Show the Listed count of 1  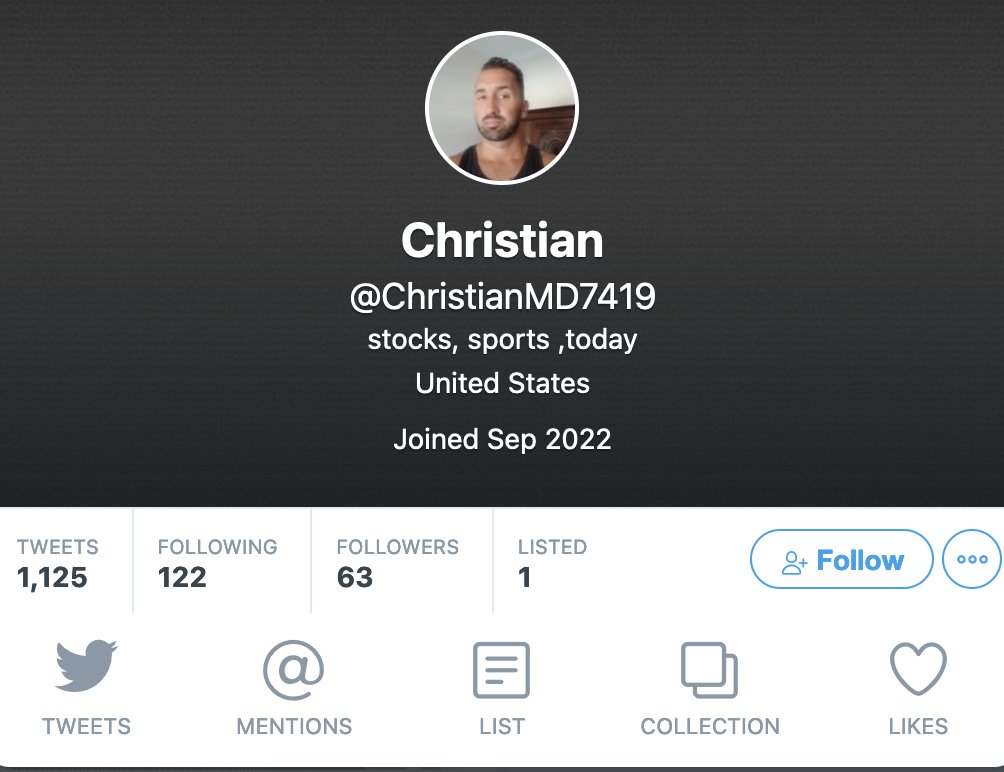click(524, 577)
